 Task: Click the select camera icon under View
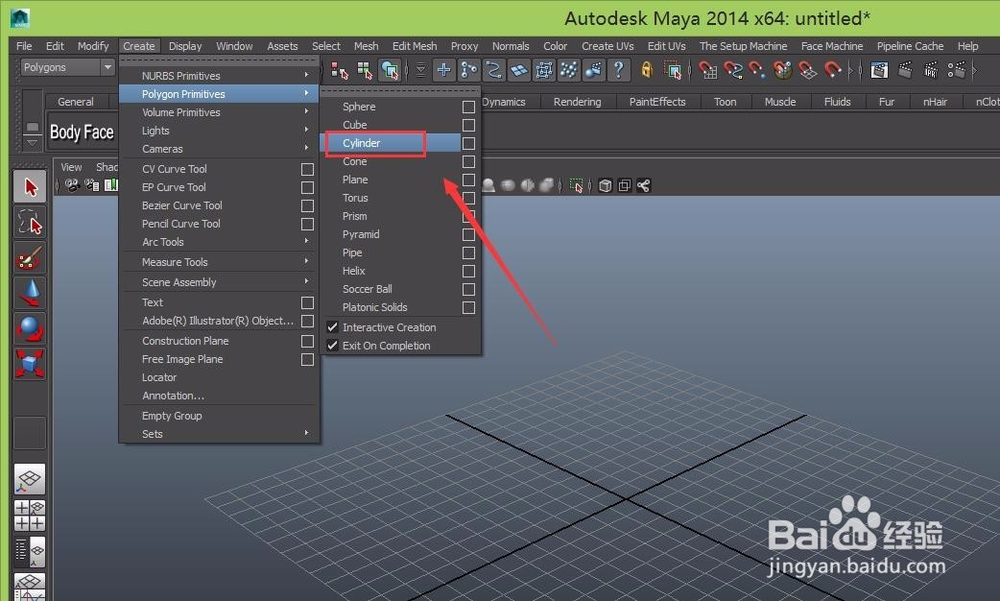72,185
